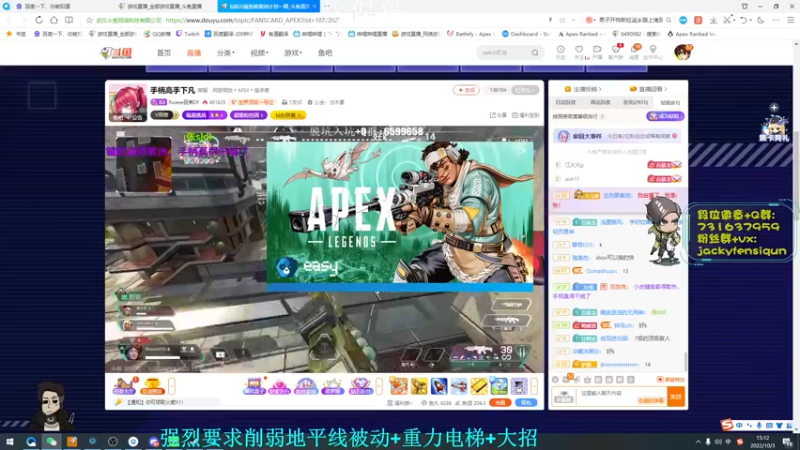Click the Douyu logo in the site header
800x450 pixels.
(117, 53)
